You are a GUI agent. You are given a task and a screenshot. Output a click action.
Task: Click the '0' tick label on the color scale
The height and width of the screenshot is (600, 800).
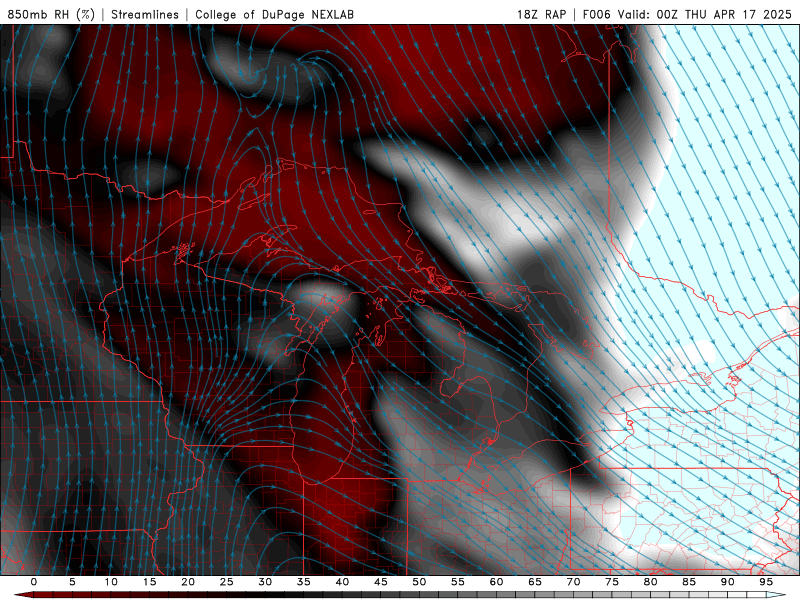coord(34,582)
